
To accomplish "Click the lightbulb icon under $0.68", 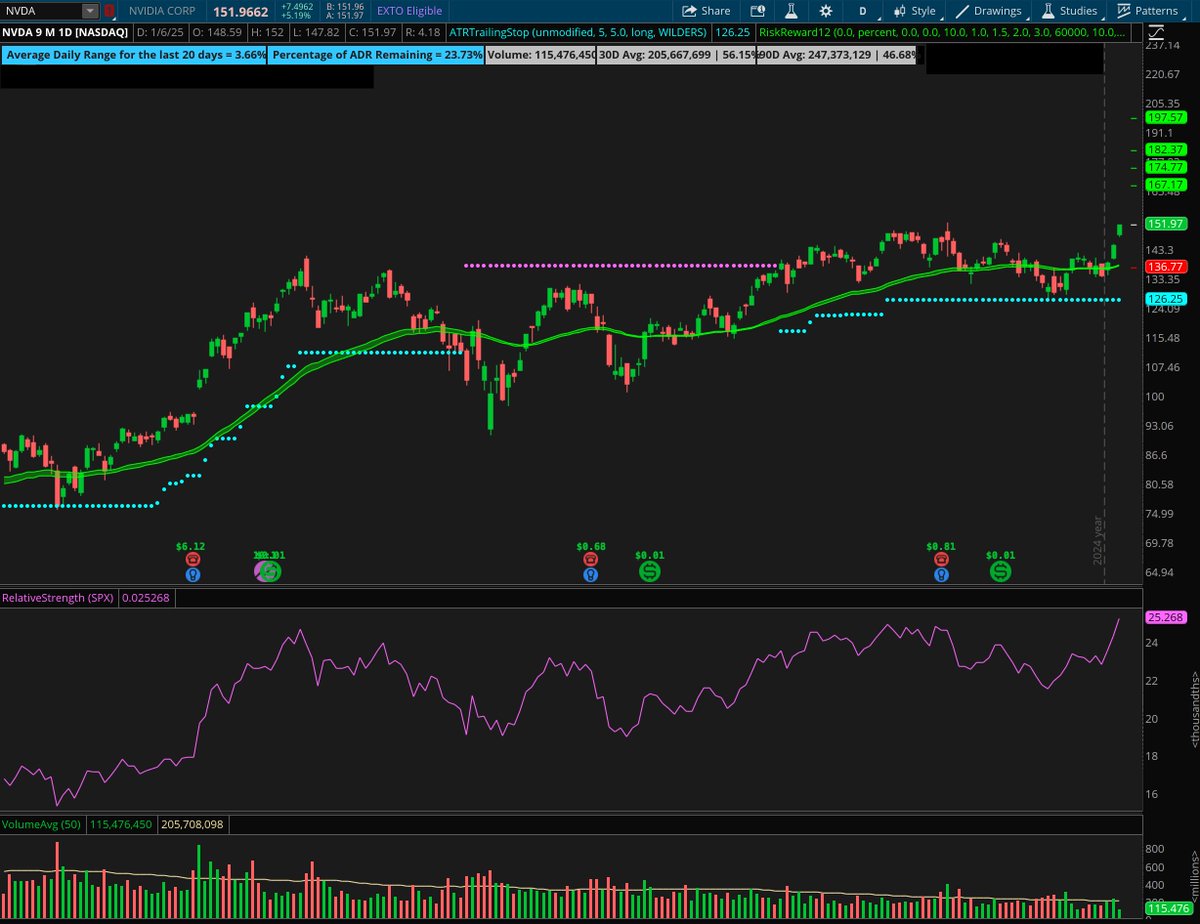I will tap(592, 574).
